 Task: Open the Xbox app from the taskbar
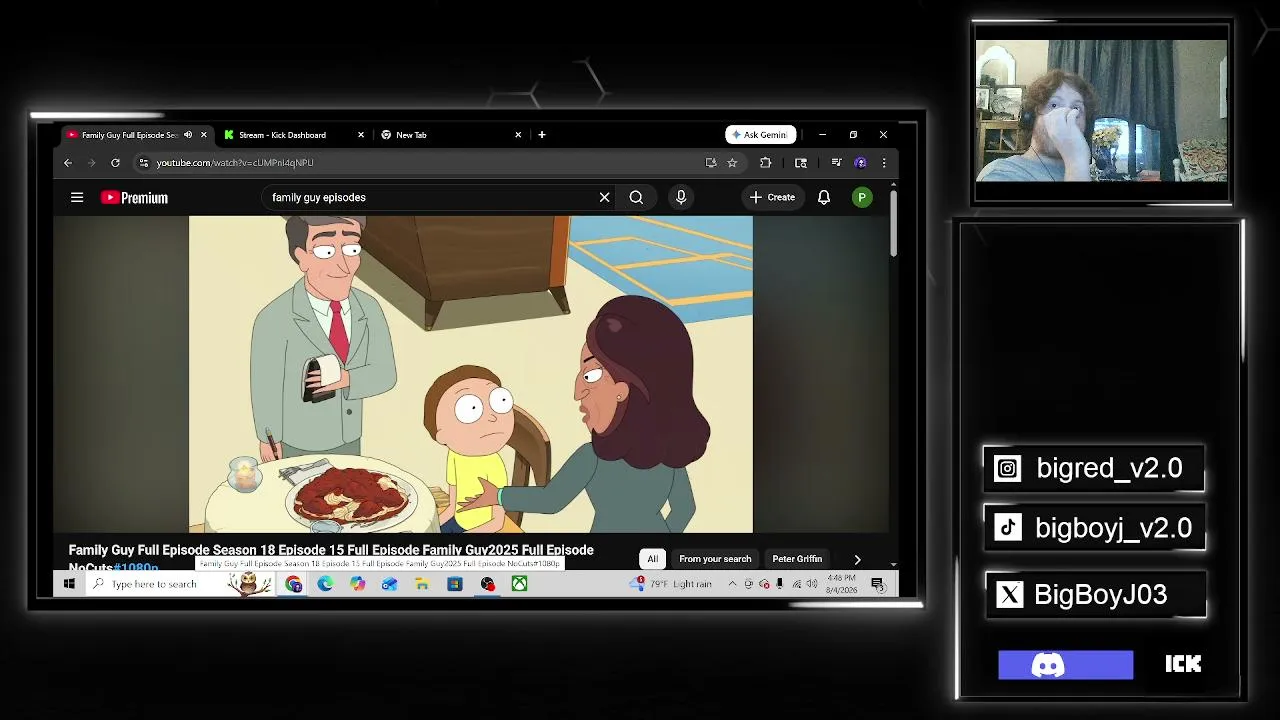pyautogui.click(x=520, y=584)
